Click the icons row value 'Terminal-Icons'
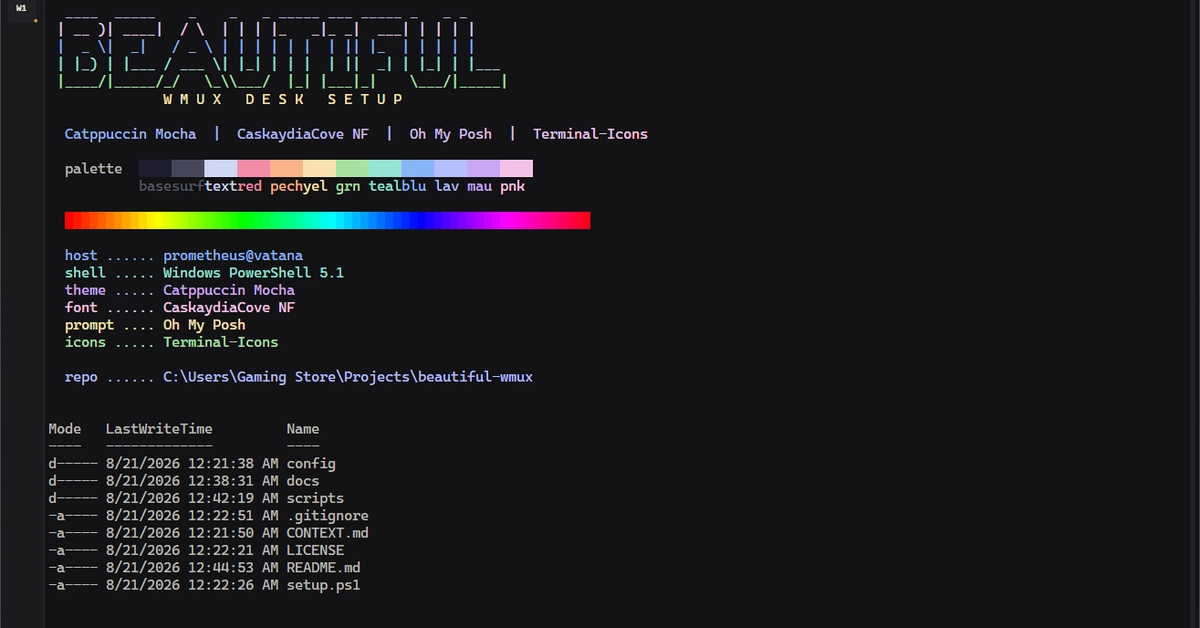This screenshot has height=628, width=1200. pos(221,342)
